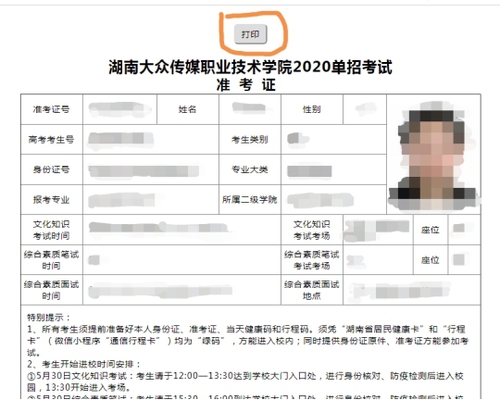Click the 报考专业 label cell
This screenshot has width=500, height=400.
pos(51,199)
